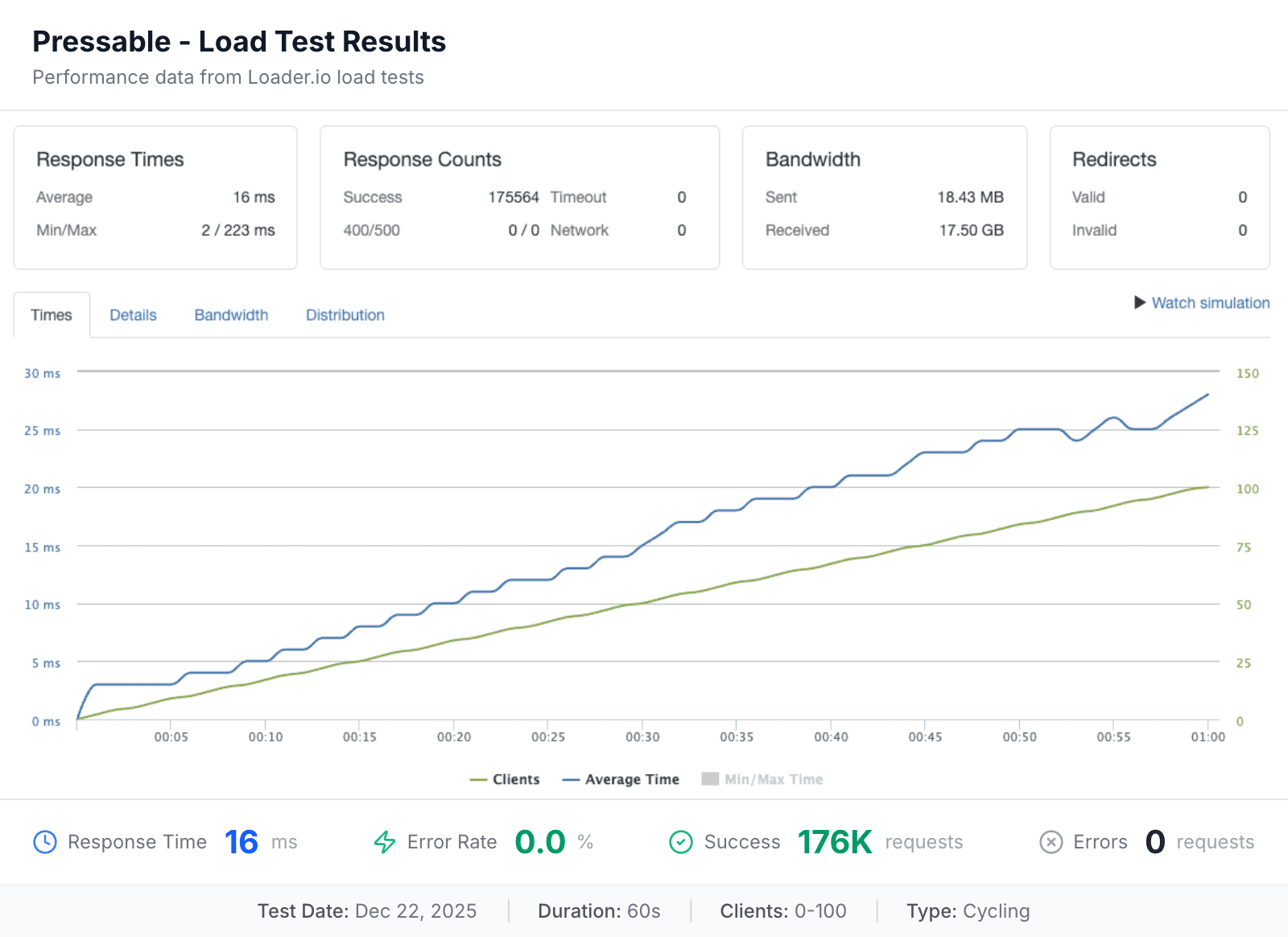Select the Distribution tab
This screenshot has height=937, width=1288.
click(345, 315)
